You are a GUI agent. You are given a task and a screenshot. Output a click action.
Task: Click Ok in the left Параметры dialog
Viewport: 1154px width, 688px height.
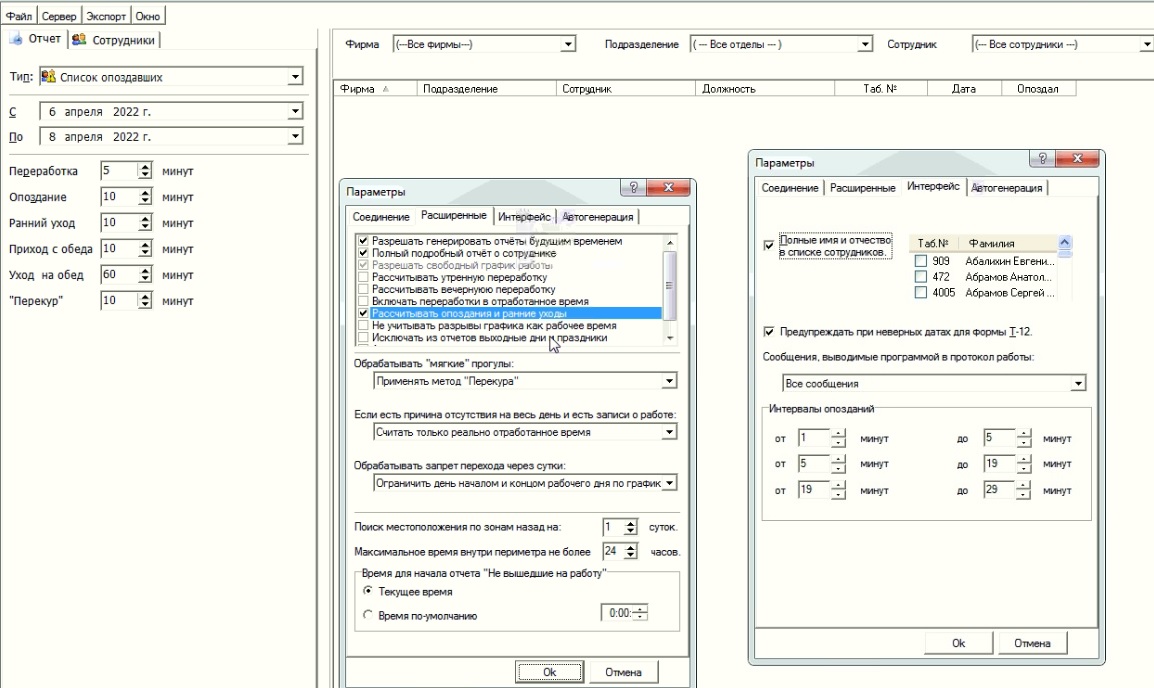(x=549, y=672)
